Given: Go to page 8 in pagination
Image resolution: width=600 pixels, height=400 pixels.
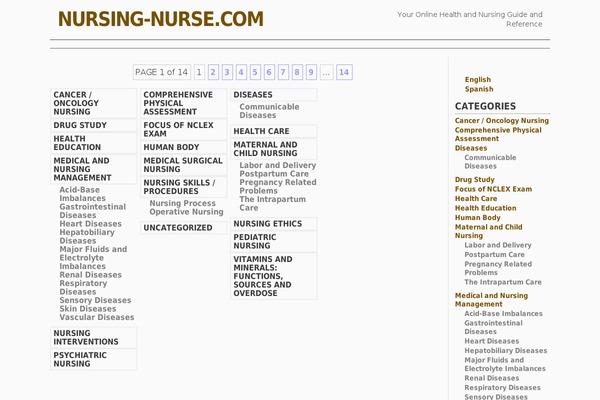Looking at the screenshot, I should point(297,72).
